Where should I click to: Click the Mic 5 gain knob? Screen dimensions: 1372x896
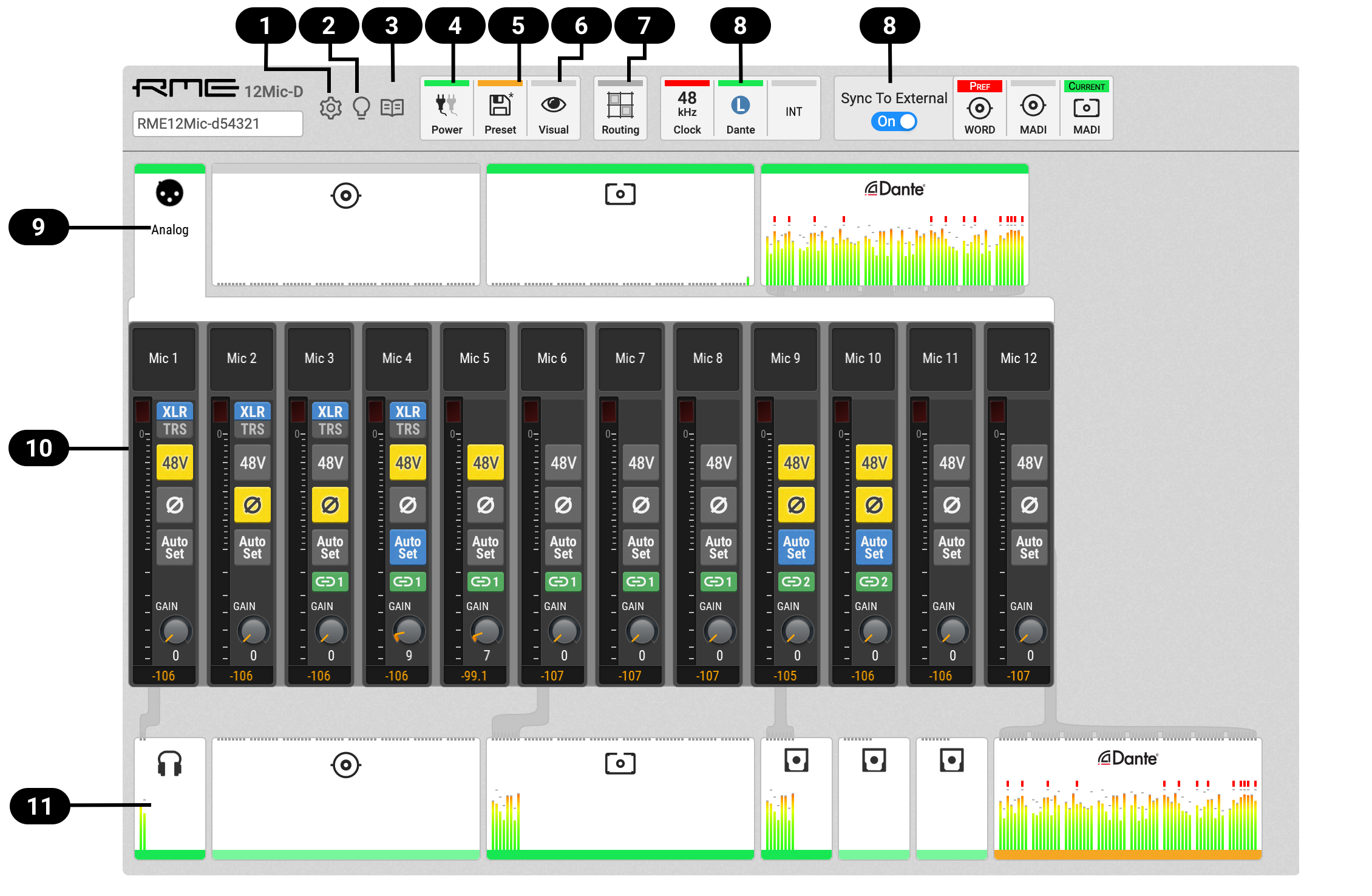(x=486, y=631)
